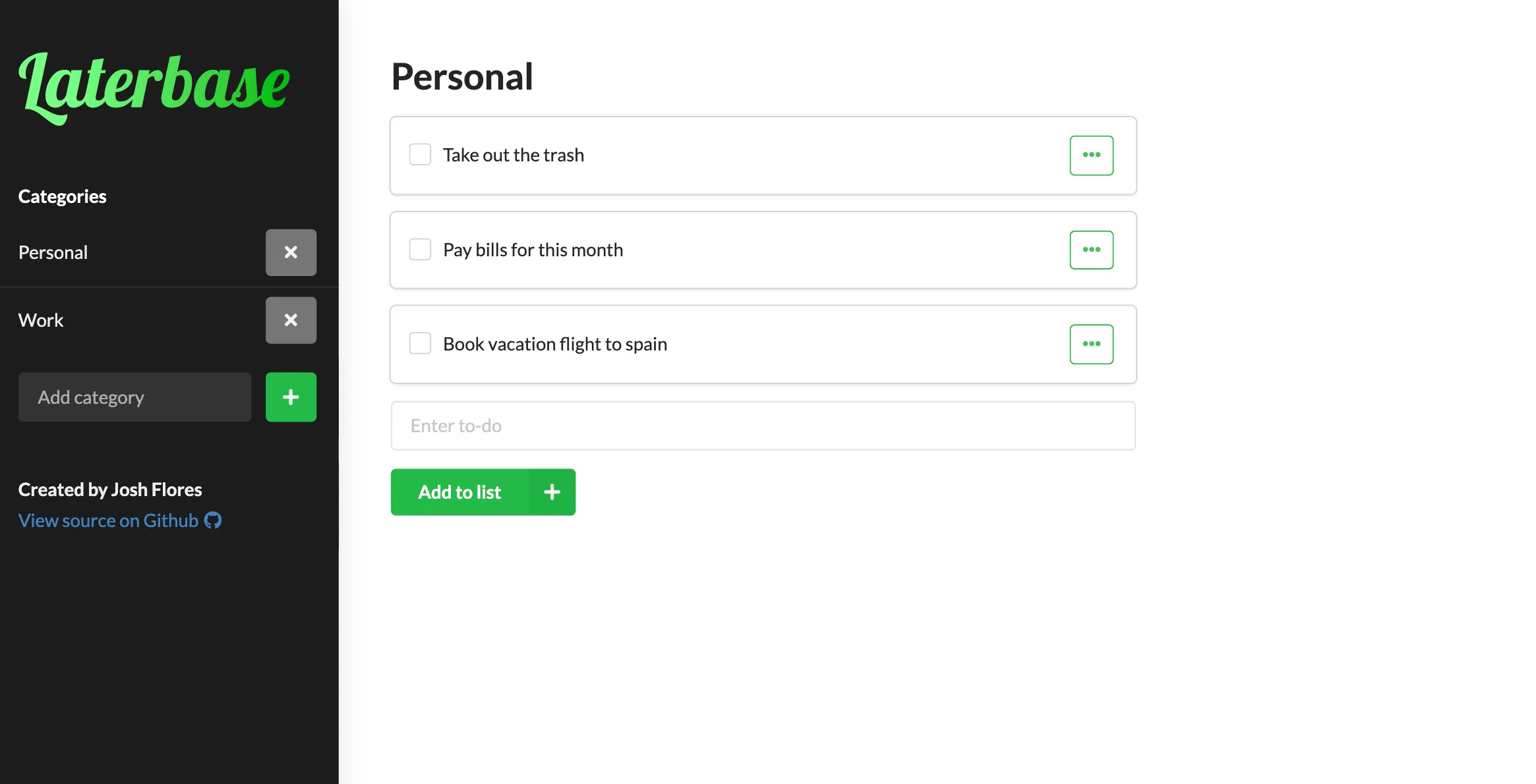
Task: Switch to the Work category
Action: [x=41, y=320]
